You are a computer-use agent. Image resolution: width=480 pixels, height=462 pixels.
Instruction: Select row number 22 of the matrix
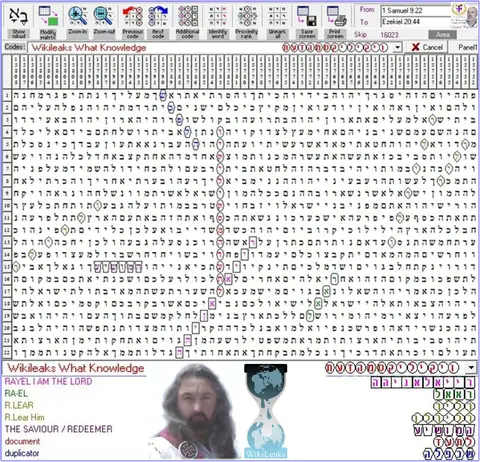[x=7, y=352]
